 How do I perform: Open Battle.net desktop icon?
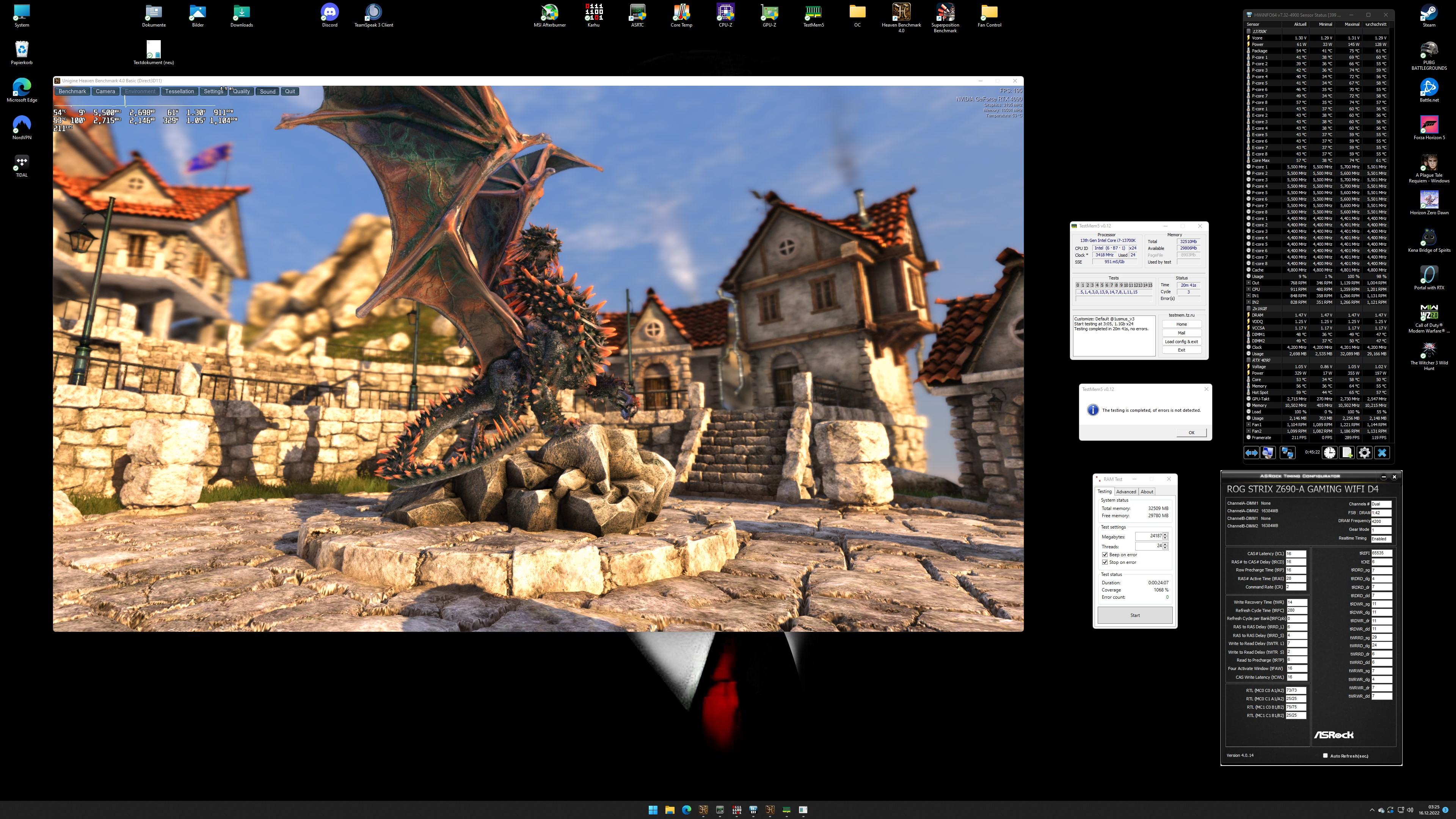(1429, 91)
